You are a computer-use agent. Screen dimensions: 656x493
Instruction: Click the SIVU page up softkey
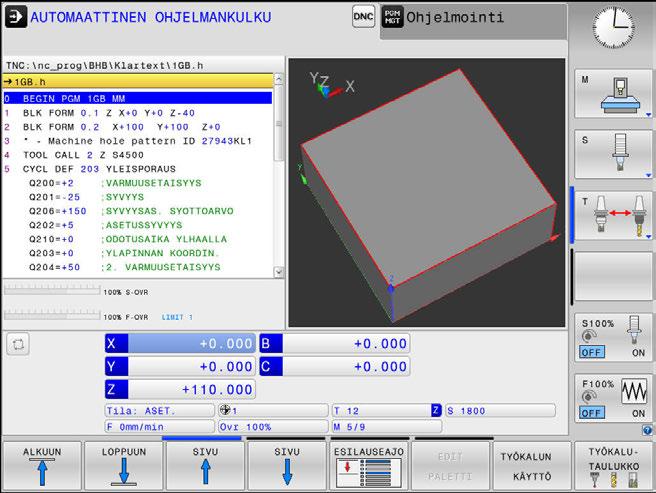coord(205,465)
